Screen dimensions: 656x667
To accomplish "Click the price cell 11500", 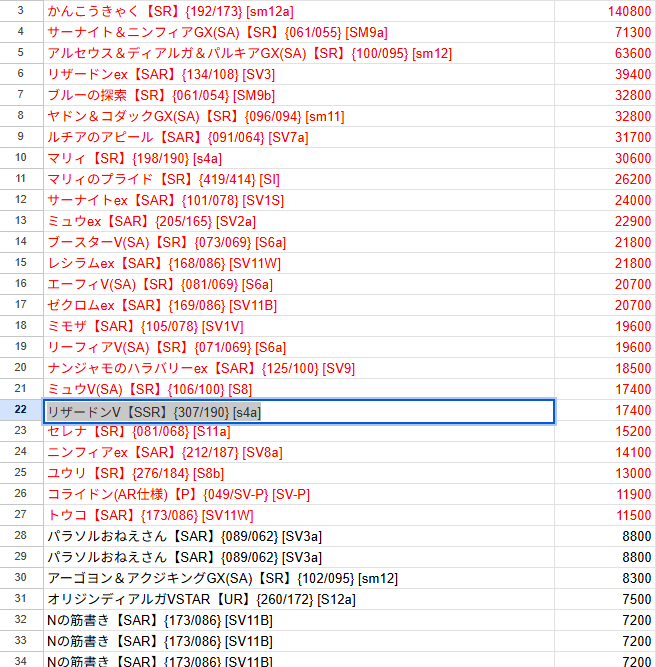I will pos(605,516).
